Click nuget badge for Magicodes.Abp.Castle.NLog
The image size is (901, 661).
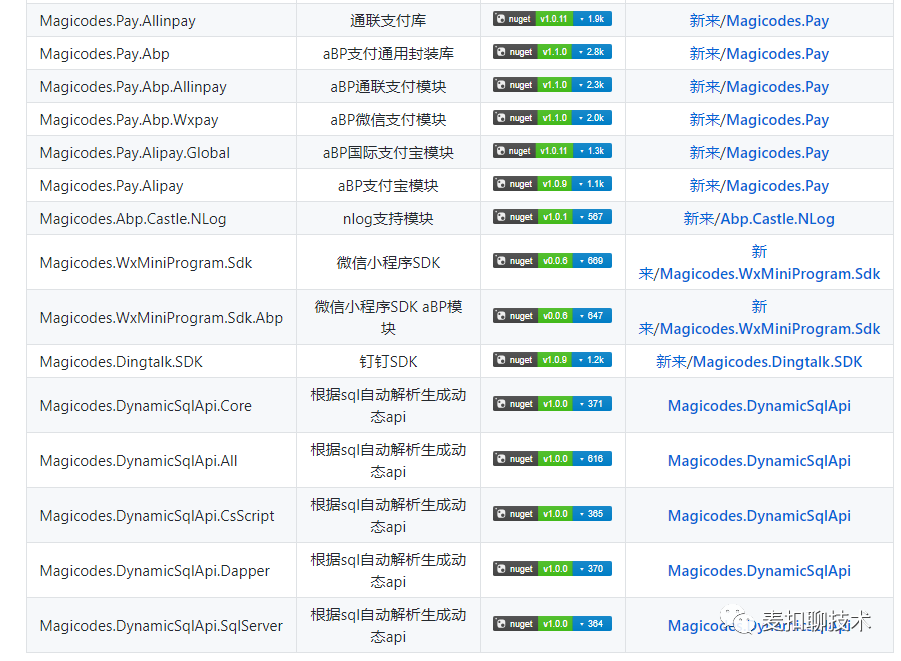point(552,217)
